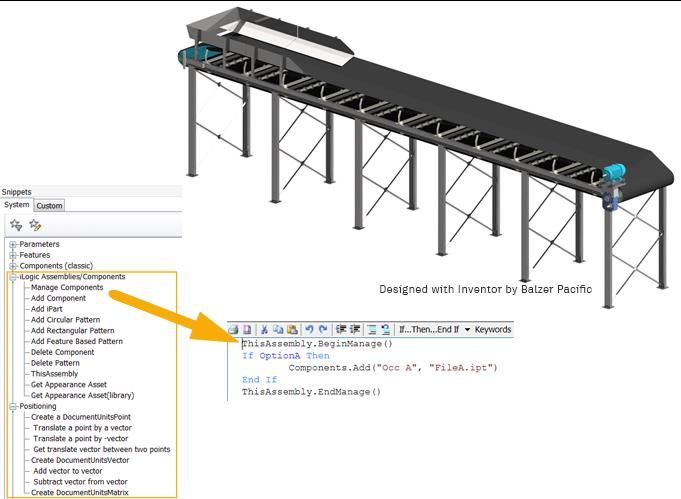Select the Features category label

35,255
